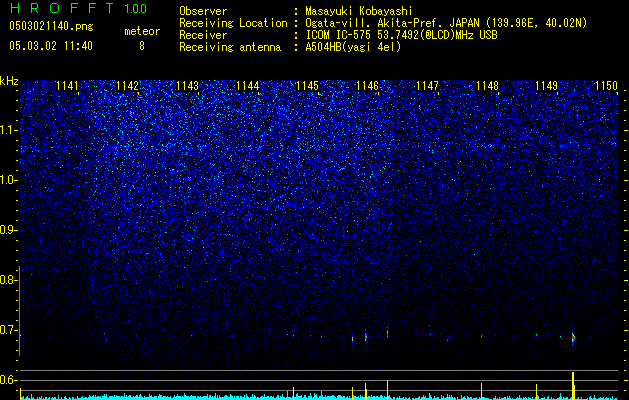
Task: Click the 1149 time axis label
Action: (x=547, y=86)
